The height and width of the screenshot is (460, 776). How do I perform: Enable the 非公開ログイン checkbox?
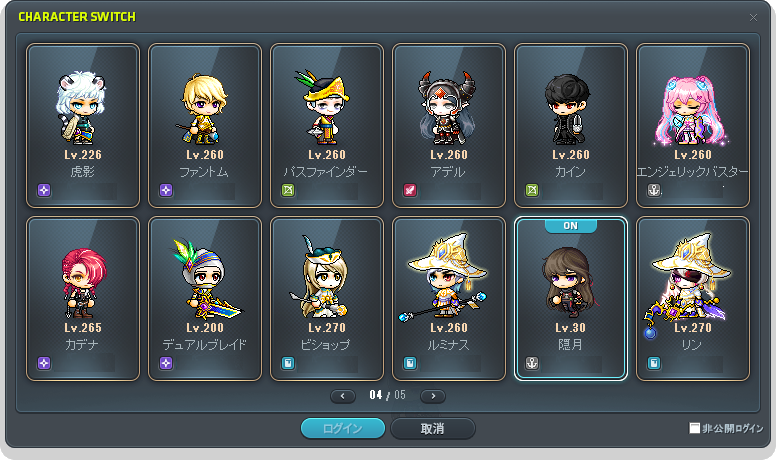tap(695, 428)
